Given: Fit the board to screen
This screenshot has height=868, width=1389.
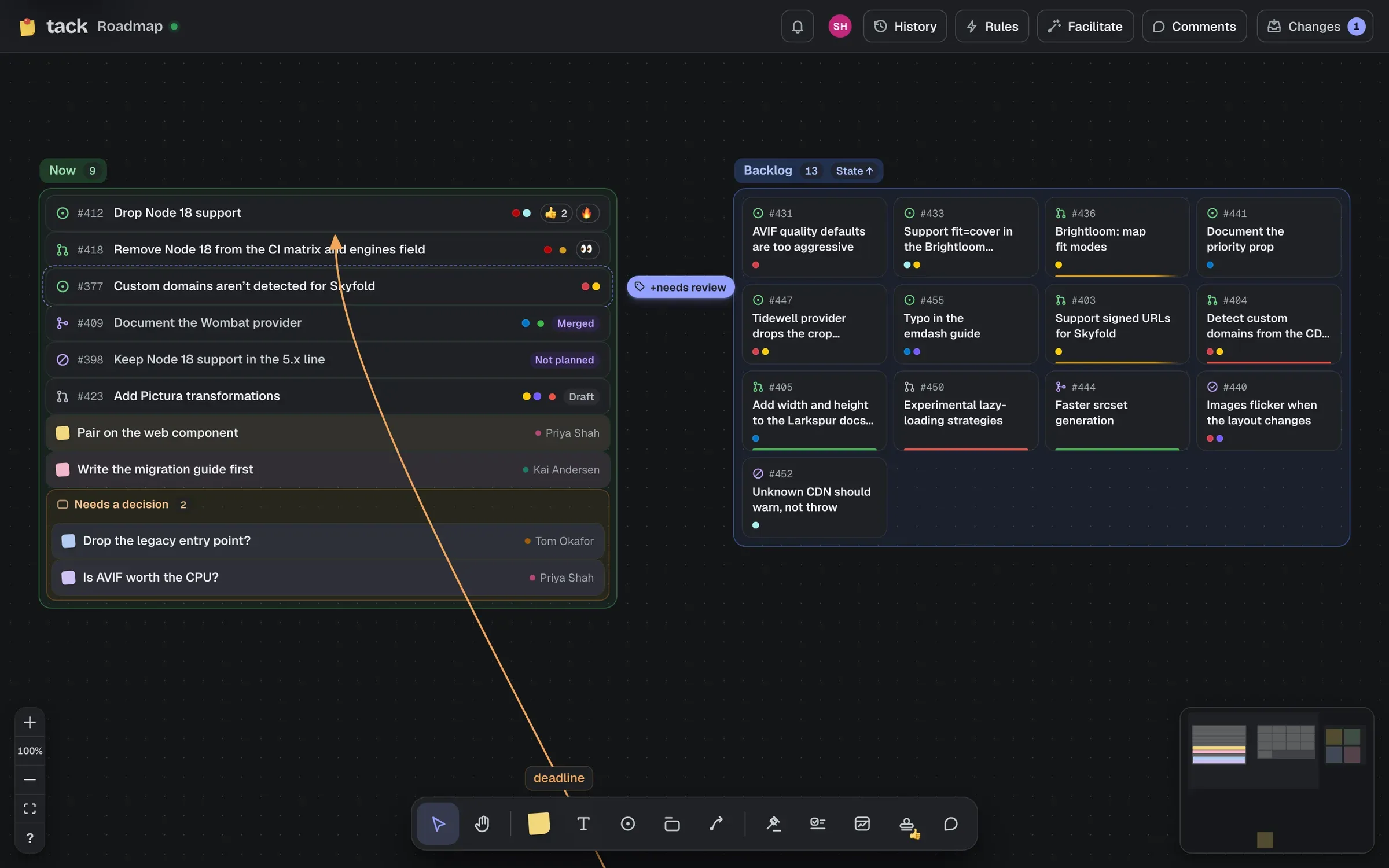Looking at the screenshot, I should (x=30, y=808).
